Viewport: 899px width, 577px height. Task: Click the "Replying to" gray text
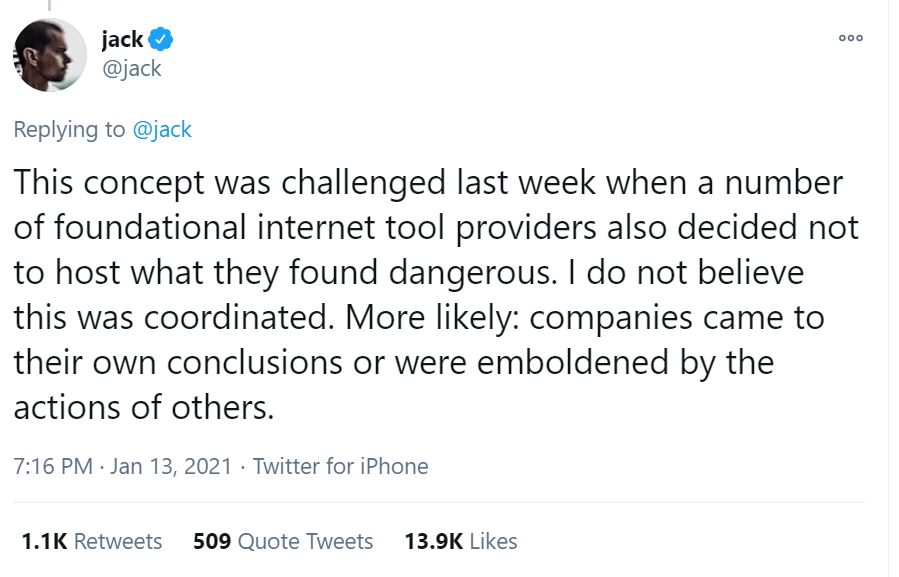70,129
